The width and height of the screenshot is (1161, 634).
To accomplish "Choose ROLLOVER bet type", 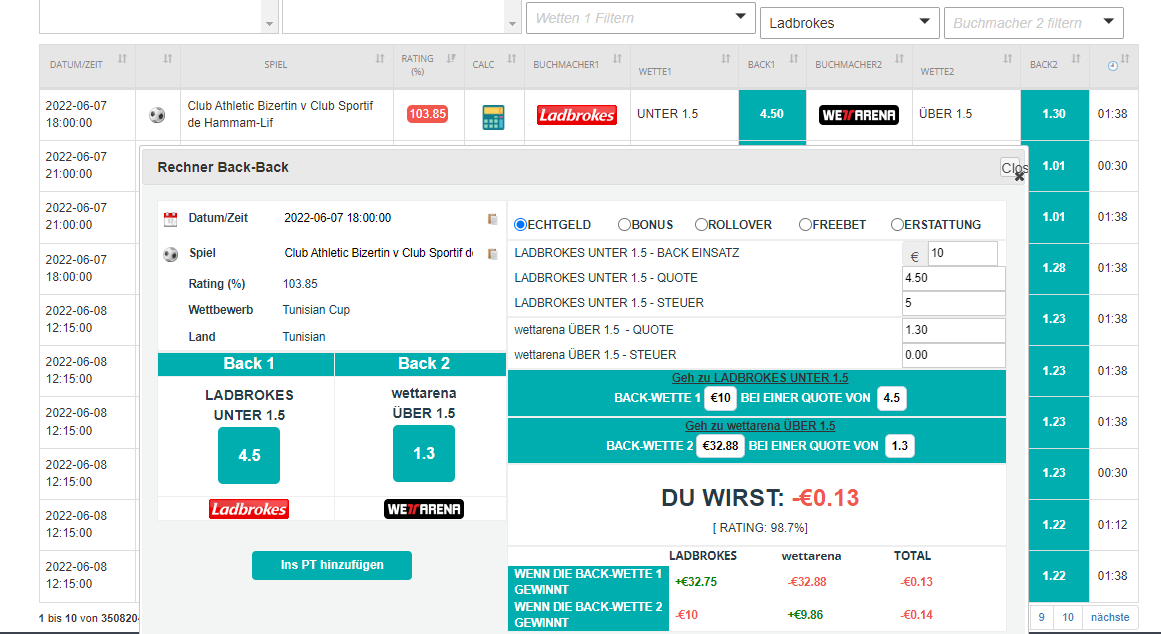I will (701, 224).
